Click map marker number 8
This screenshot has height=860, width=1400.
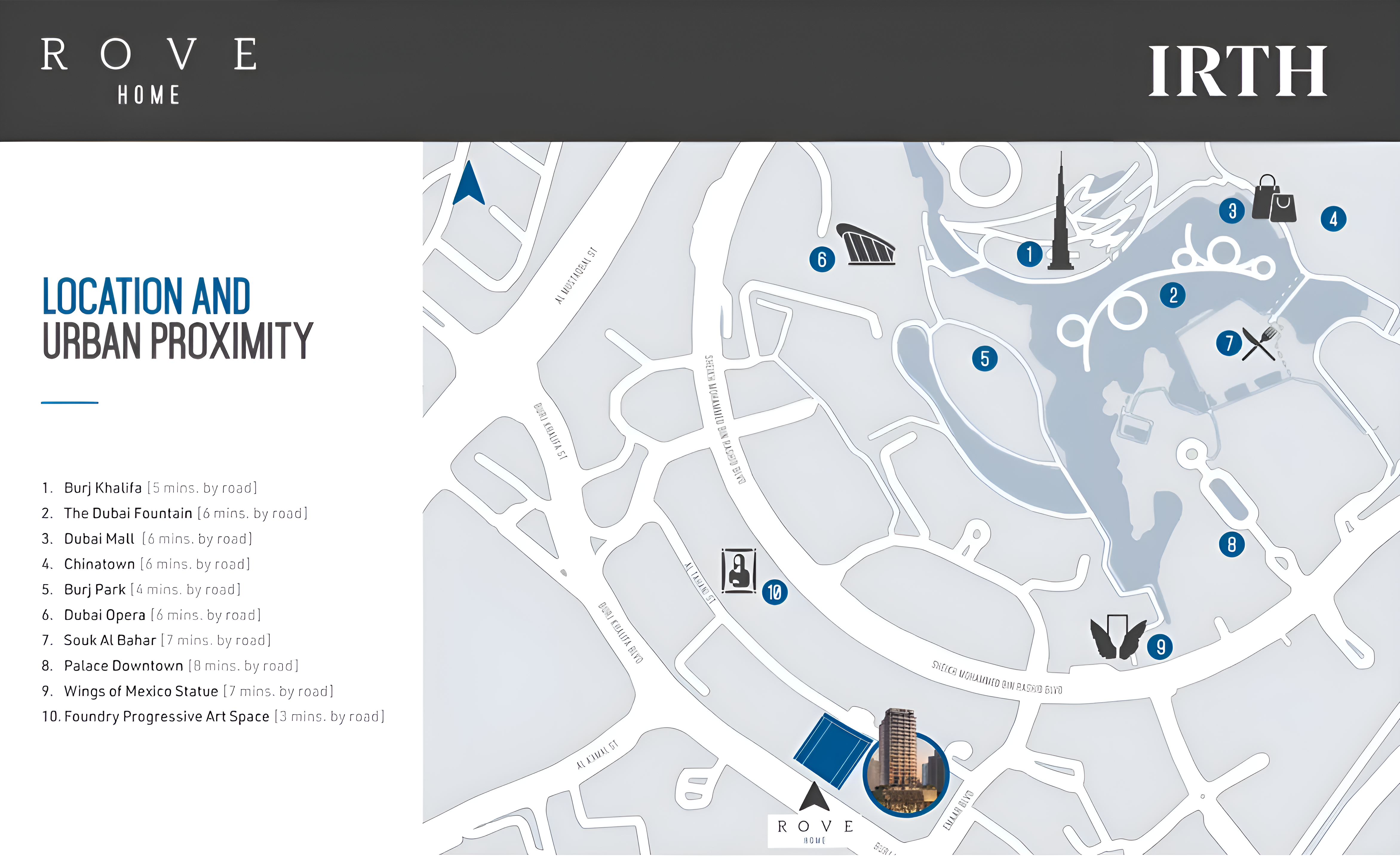tap(1231, 544)
